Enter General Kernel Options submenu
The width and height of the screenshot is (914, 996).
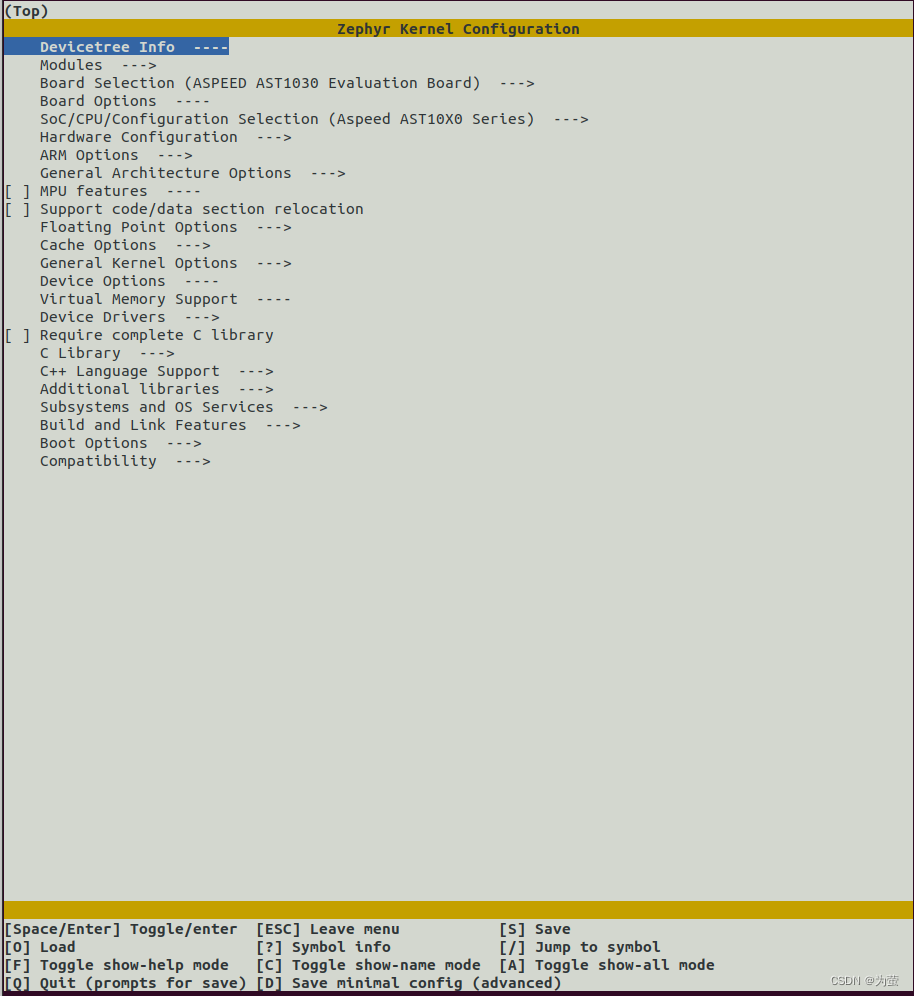[x=165, y=263]
